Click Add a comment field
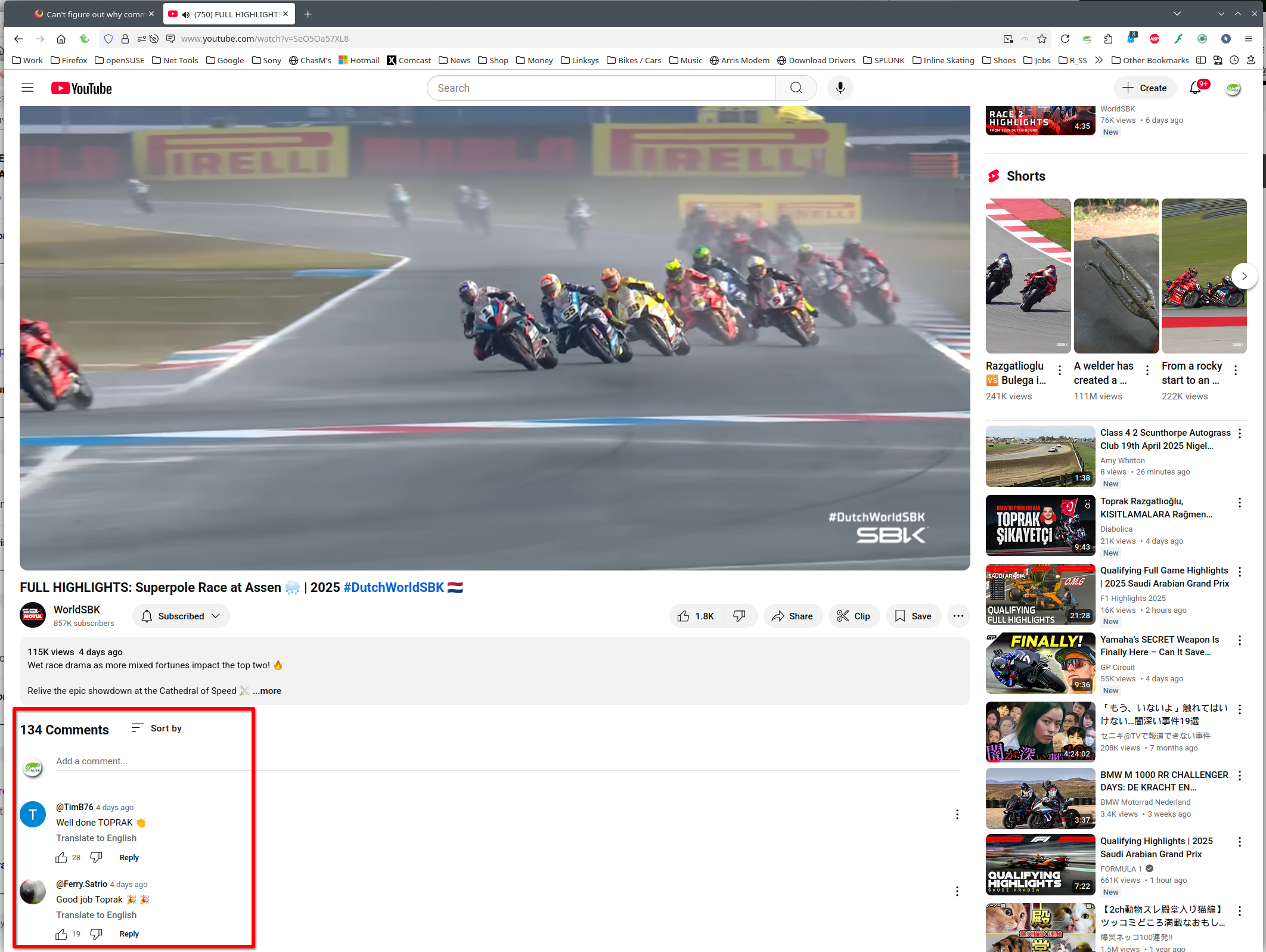The image size is (1266, 952). (508, 761)
